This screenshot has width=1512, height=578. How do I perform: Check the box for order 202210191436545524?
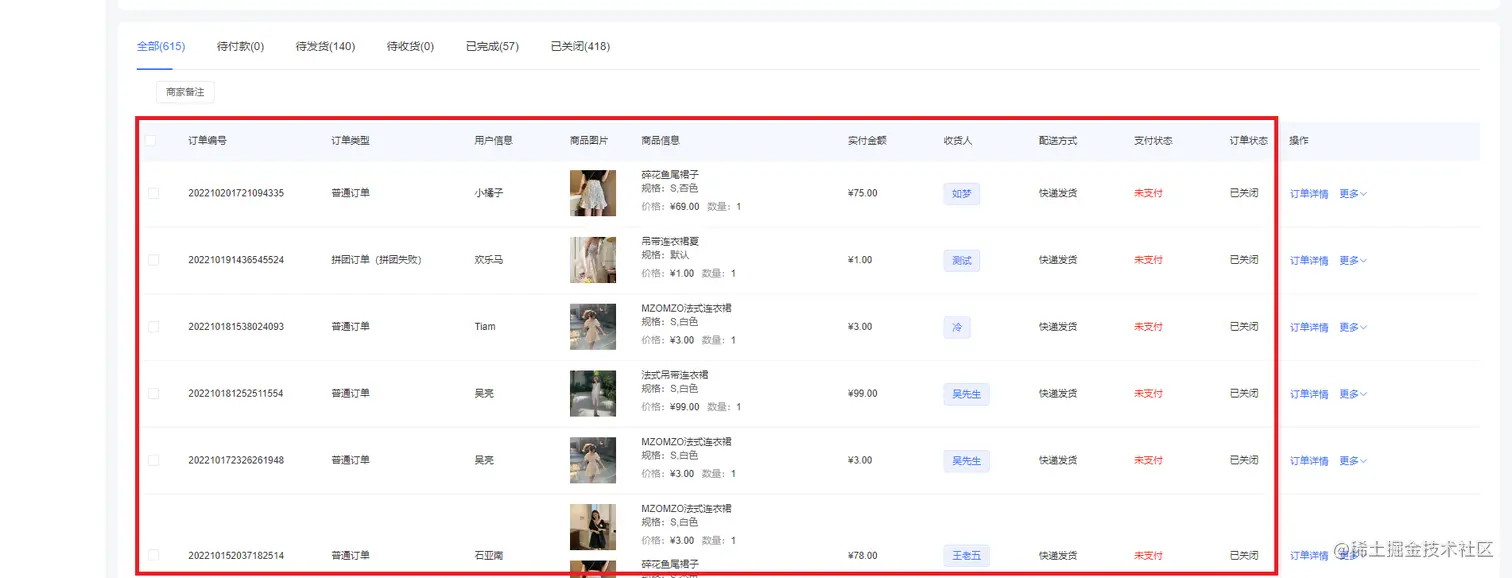pos(153,260)
